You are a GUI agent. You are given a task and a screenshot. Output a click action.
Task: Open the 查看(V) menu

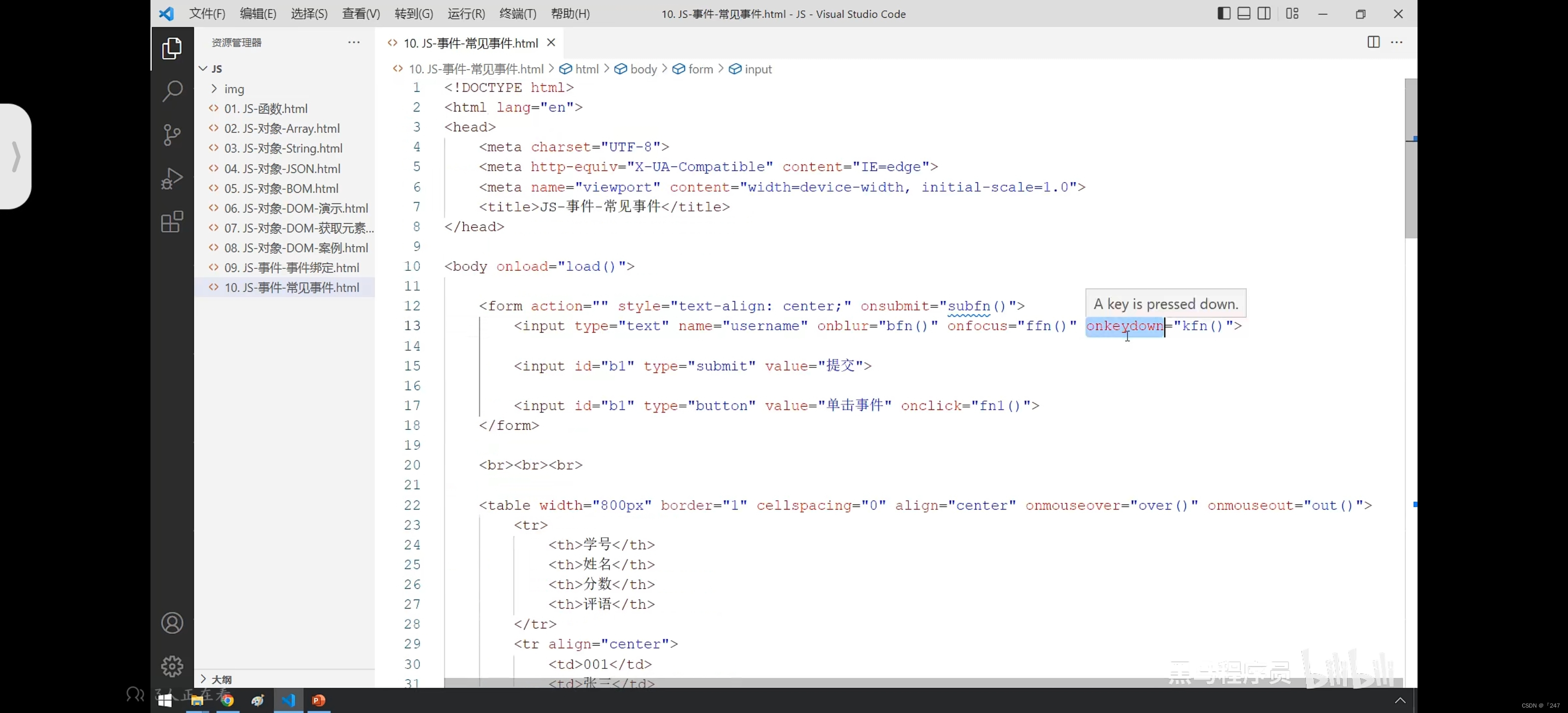[360, 13]
